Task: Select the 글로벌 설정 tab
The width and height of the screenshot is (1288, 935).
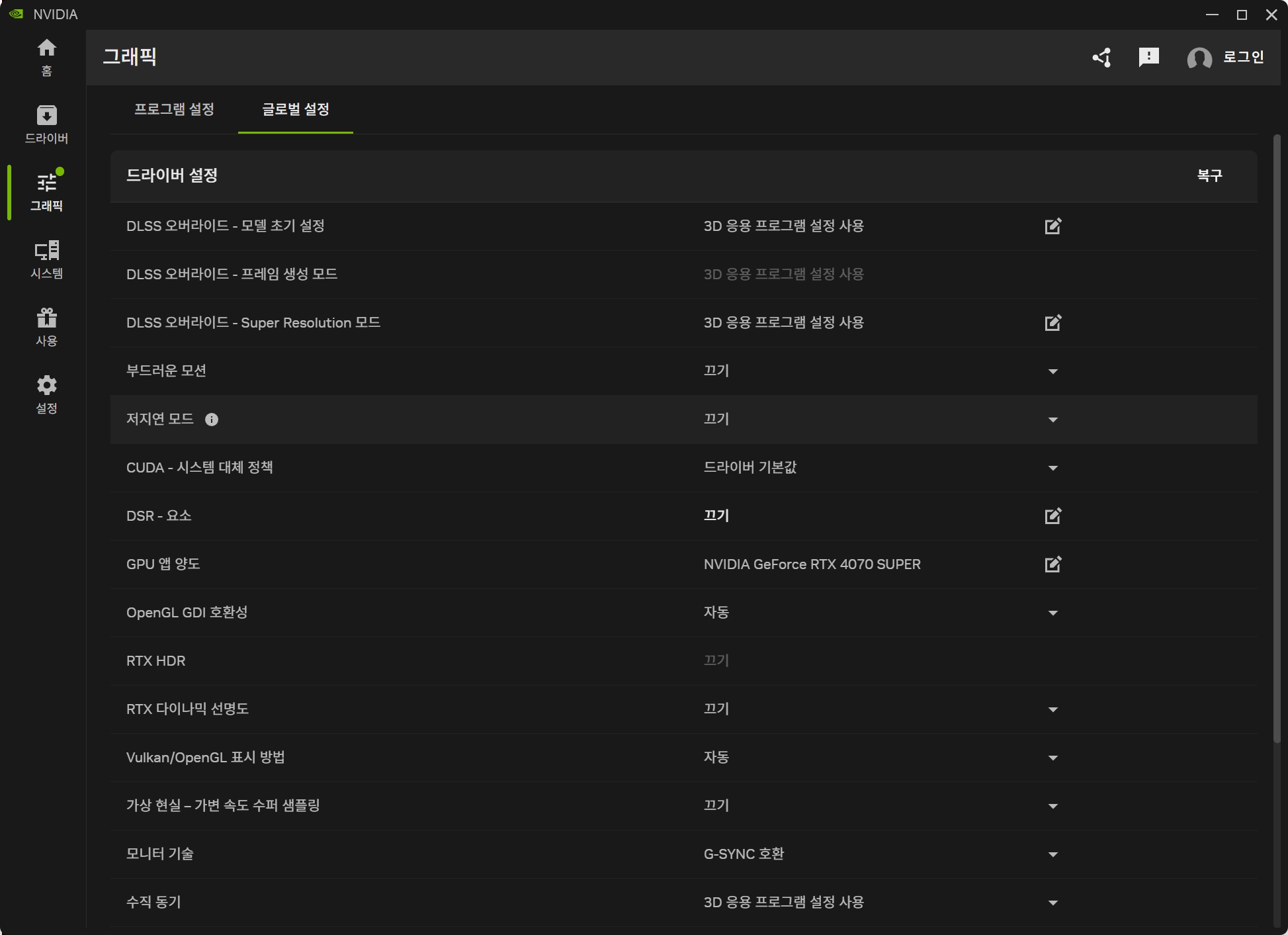Action: point(296,109)
